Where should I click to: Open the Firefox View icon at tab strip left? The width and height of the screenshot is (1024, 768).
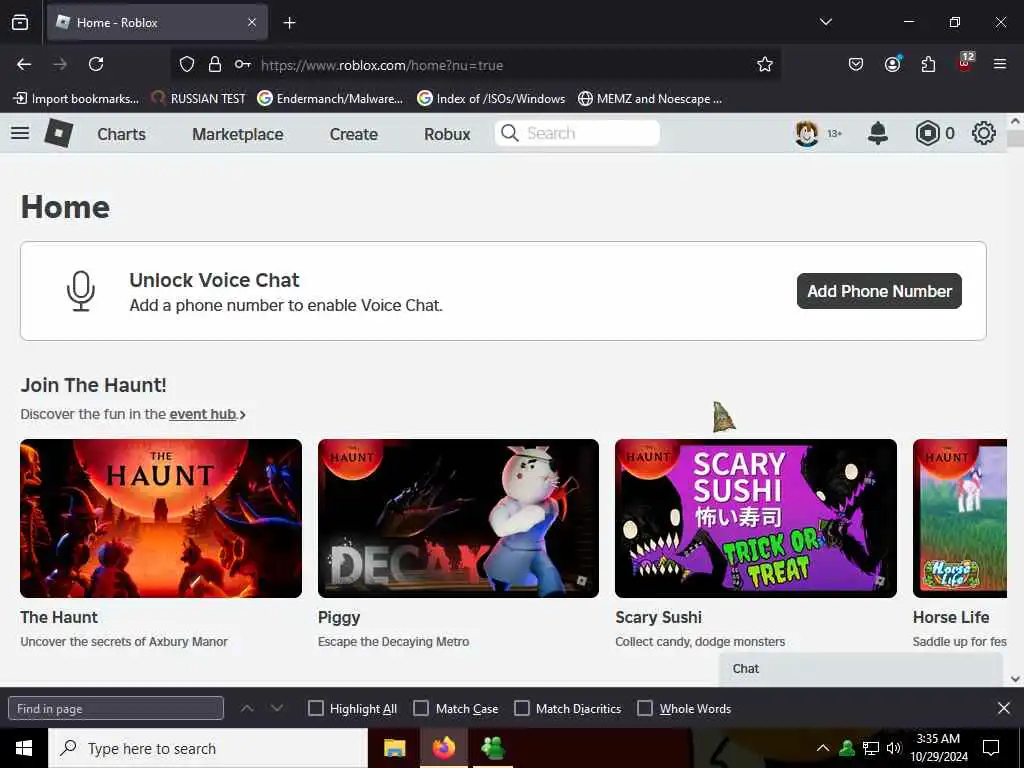pos(20,23)
